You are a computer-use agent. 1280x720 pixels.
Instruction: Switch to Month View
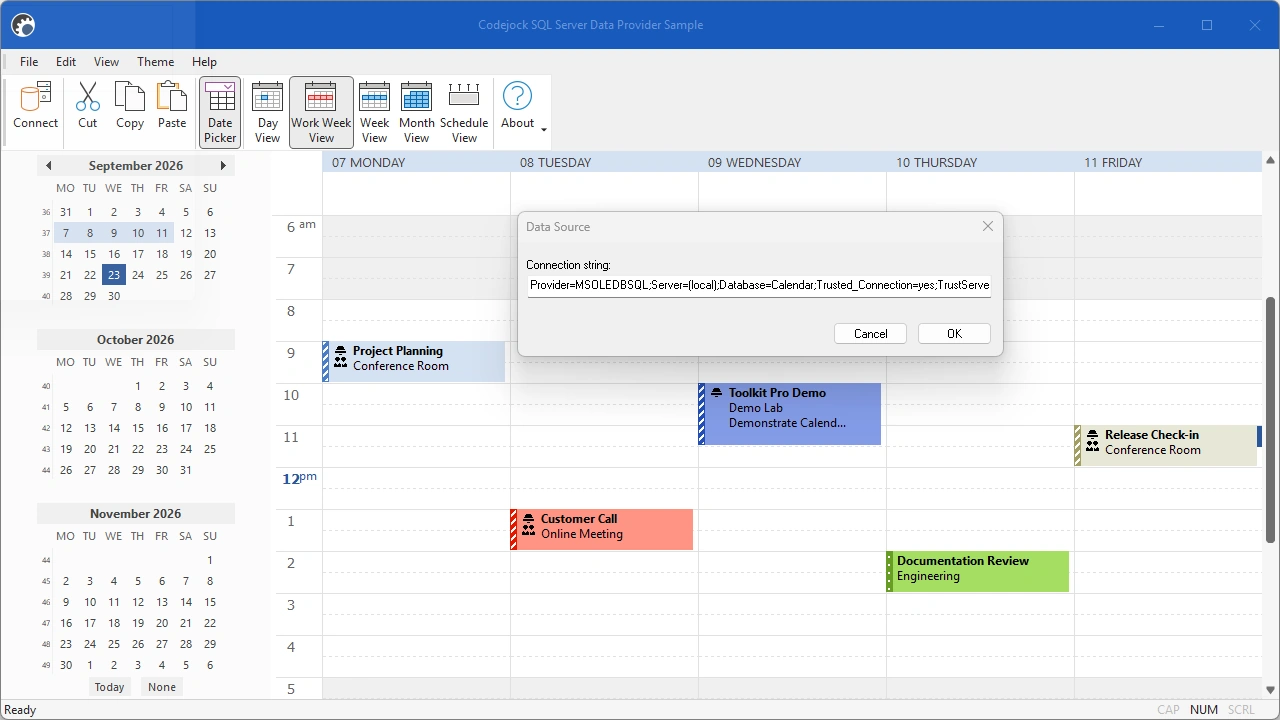coord(416,112)
